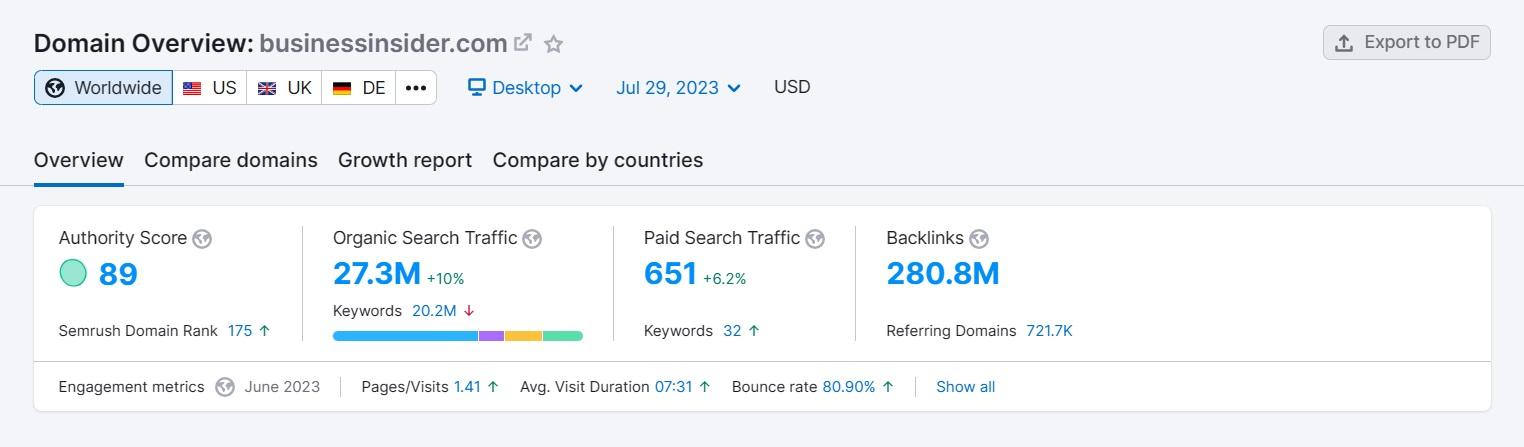Click the businessinsider.com domain title
The width and height of the screenshot is (1524, 447).
(383, 43)
